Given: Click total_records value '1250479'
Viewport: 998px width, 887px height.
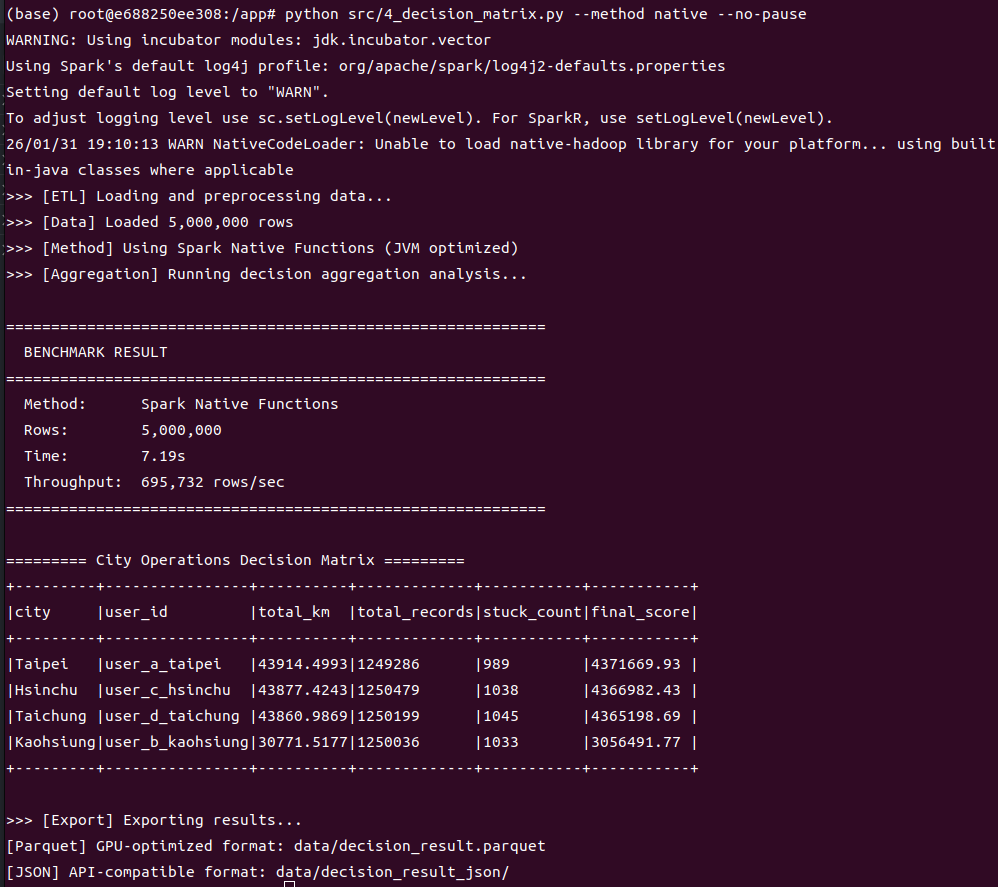Looking at the screenshot, I should [x=388, y=690].
